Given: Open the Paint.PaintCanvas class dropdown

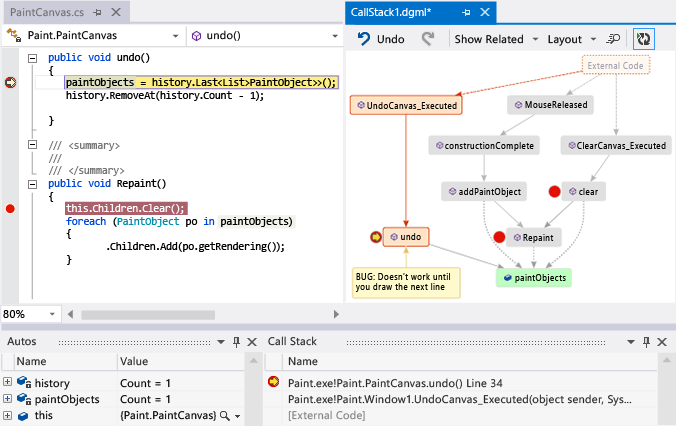Looking at the screenshot, I should click(176, 35).
